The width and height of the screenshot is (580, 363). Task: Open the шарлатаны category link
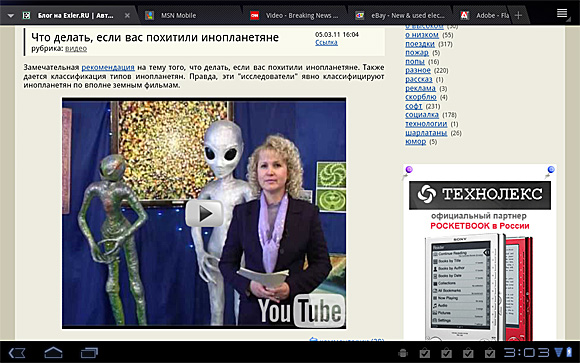click(426, 133)
